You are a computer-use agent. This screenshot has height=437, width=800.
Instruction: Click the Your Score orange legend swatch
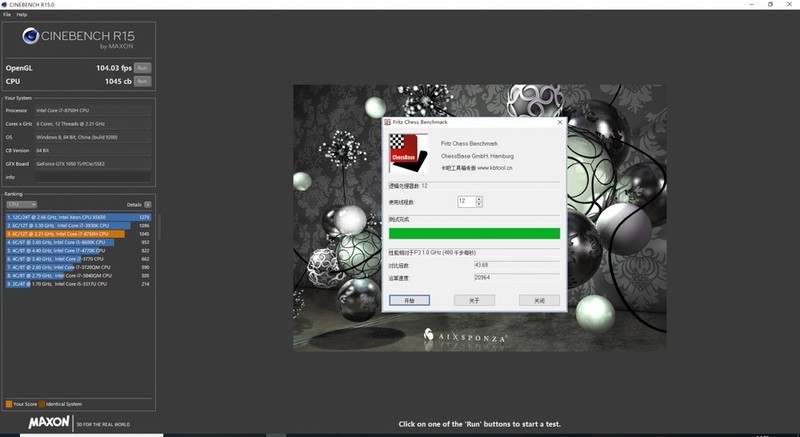coord(9,404)
